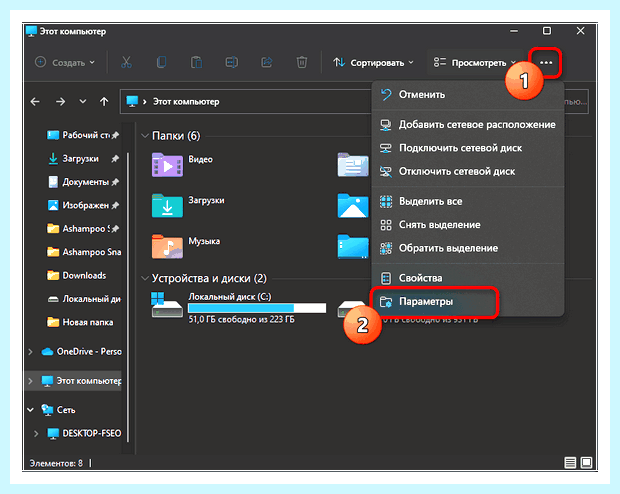The height and width of the screenshot is (494, 620).
Task: Open the Создать dropdown
Action: click(x=65, y=62)
